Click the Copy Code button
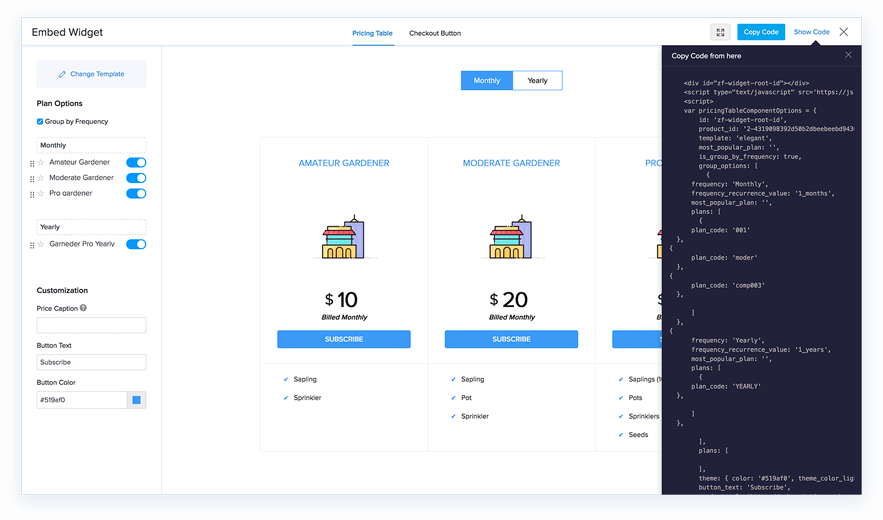The height and width of the screenshot is (520, 883). tap(761, 32)
